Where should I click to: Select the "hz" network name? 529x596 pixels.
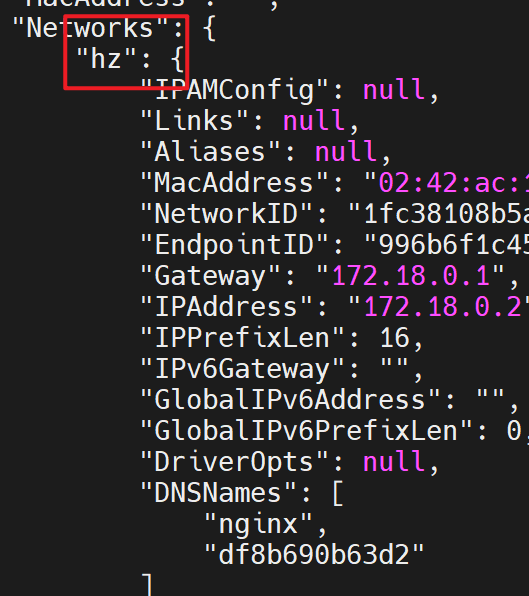pos(106,59)
